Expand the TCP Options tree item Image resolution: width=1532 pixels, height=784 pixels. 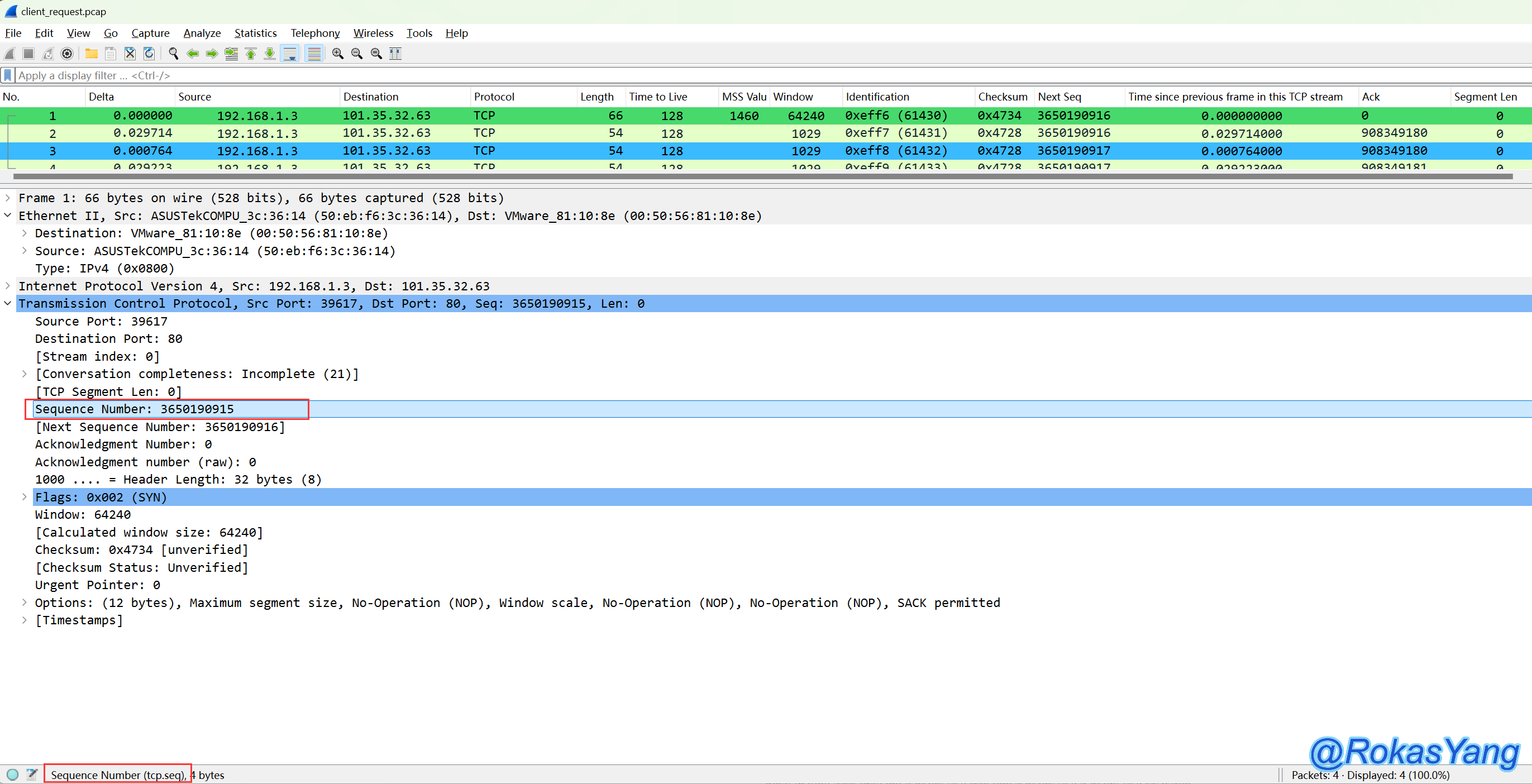[x=25, y=603]
